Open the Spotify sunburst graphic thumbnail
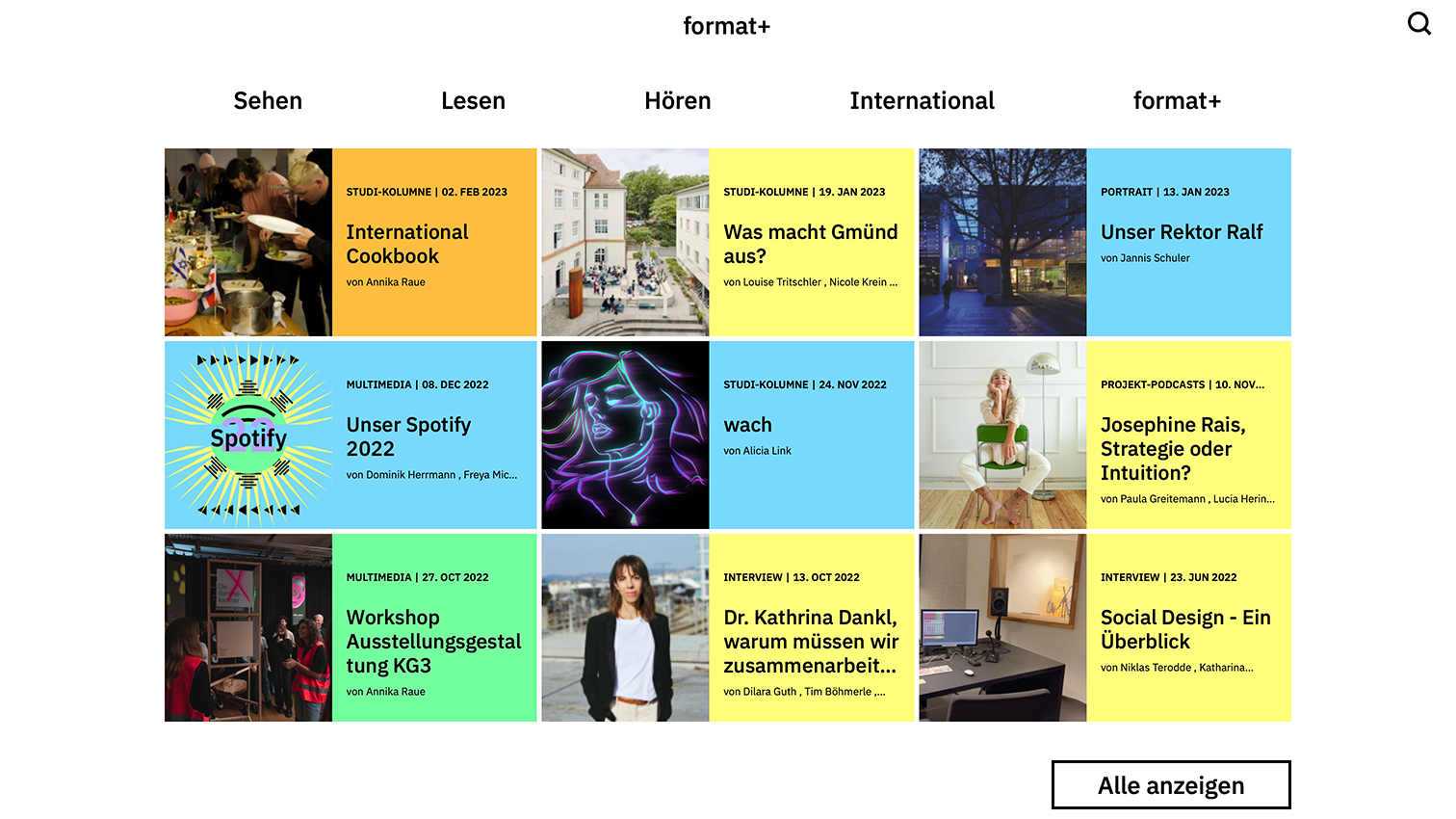This screenshot has height=819, width=1456. 248,435
